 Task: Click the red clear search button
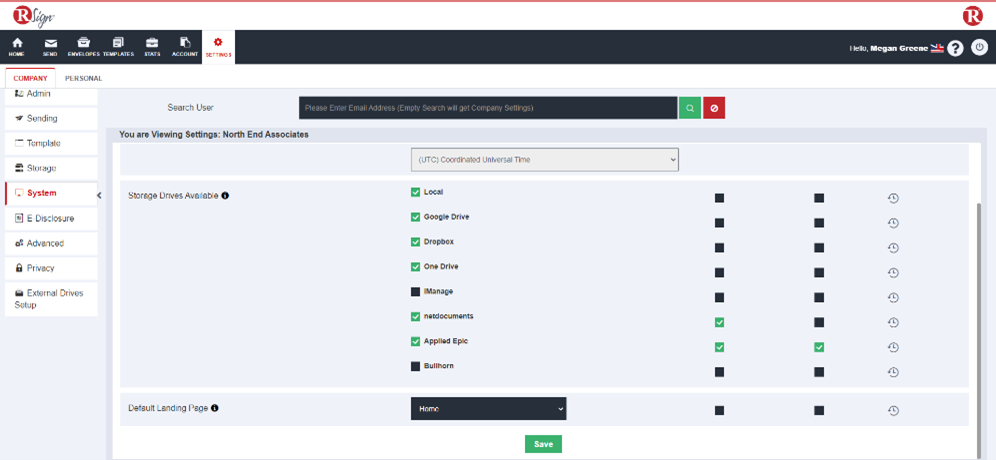pos(713,108)
